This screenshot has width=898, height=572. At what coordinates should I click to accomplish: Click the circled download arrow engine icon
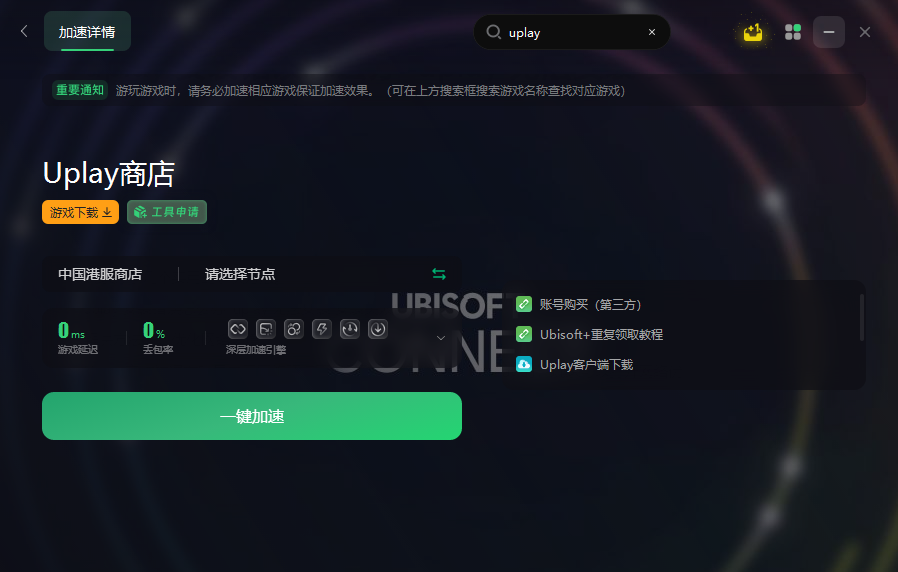tap(378, 329)
